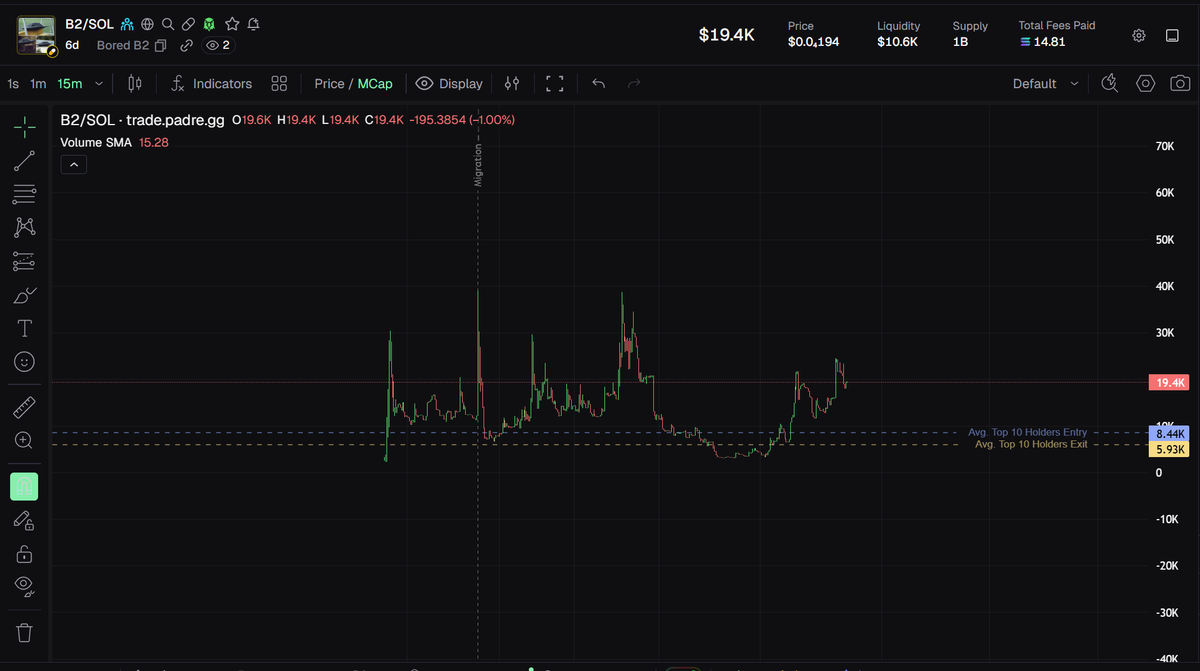Toggle lock all drawings padlock
This screenshot has width=1200, height=671.
coord(25,553)
